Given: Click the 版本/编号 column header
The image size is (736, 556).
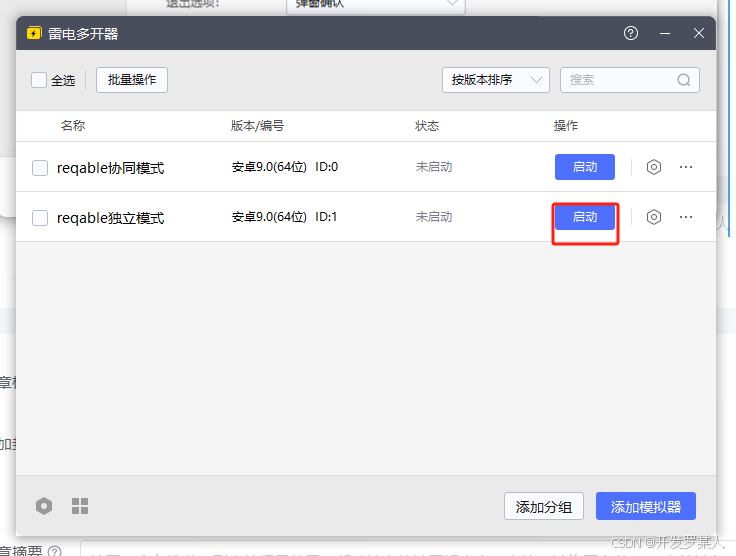Looking at the screenshot, I should tap(257, 126).
